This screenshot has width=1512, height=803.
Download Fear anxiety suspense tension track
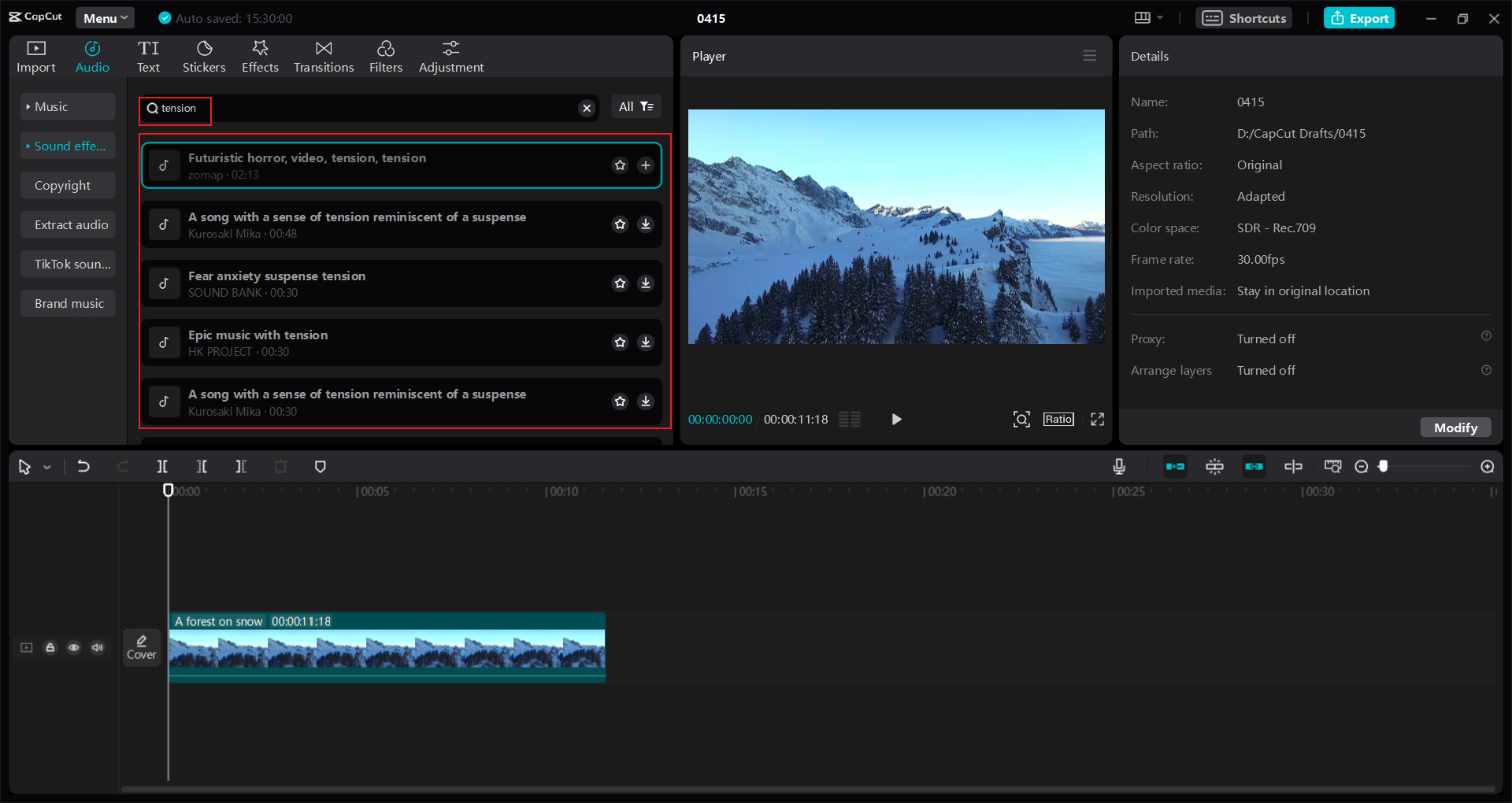pyautogui.click(x=646, y=283)
